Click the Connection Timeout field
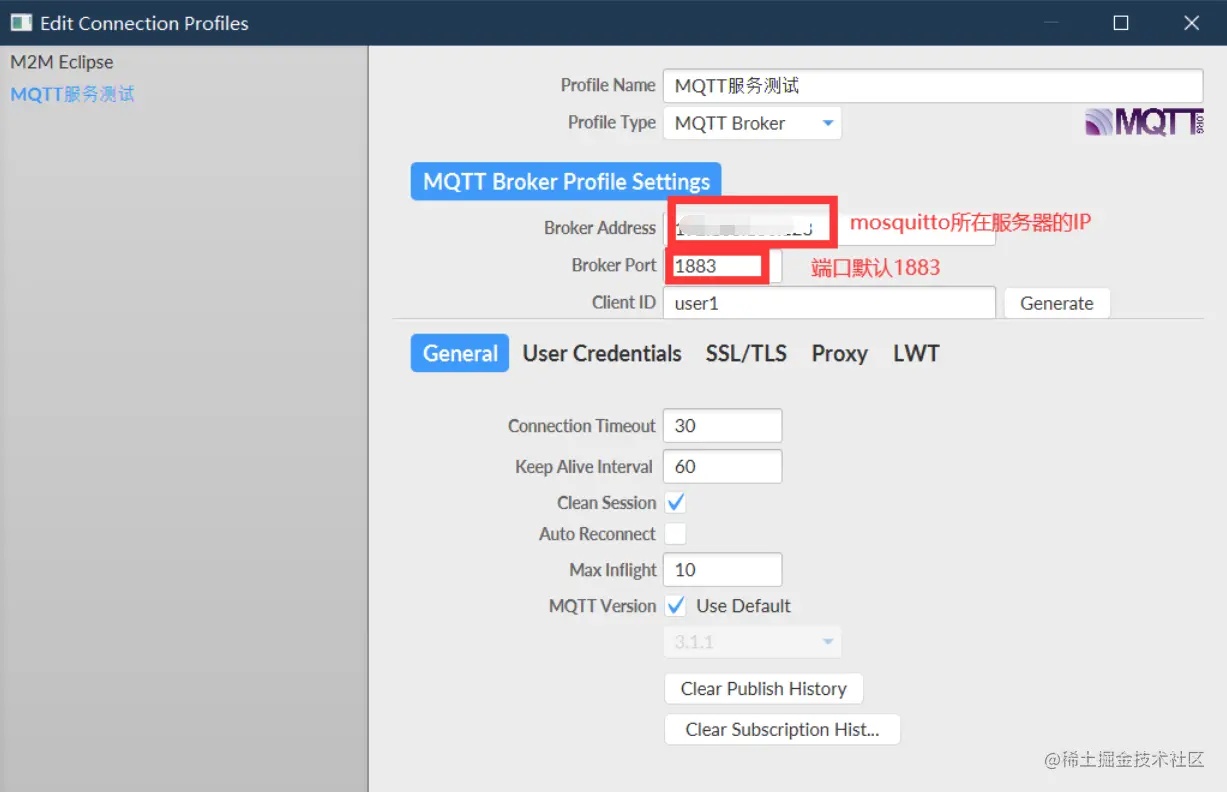The width and height of the screenshot is (1227, 792). pyautogui.click(x=722, y=426)
